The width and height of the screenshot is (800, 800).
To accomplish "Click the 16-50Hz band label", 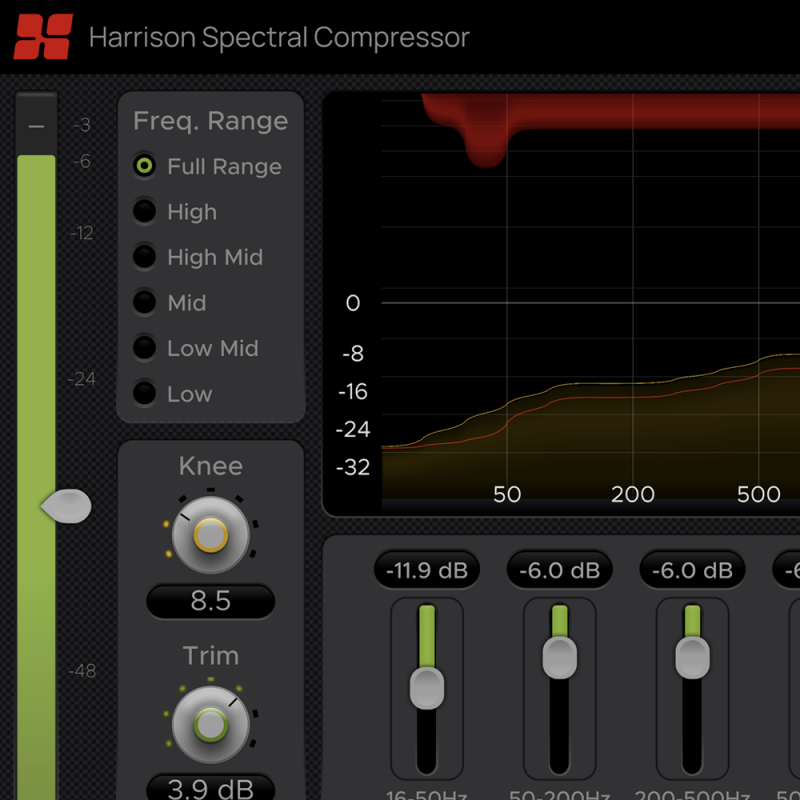I will [426, 793].
